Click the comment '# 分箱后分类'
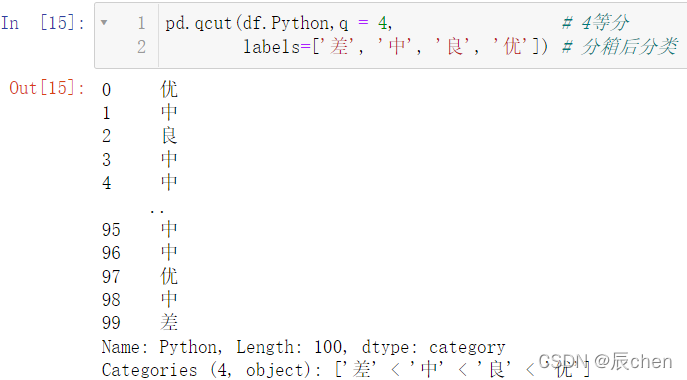687x380 pixels. click(620, 46)
